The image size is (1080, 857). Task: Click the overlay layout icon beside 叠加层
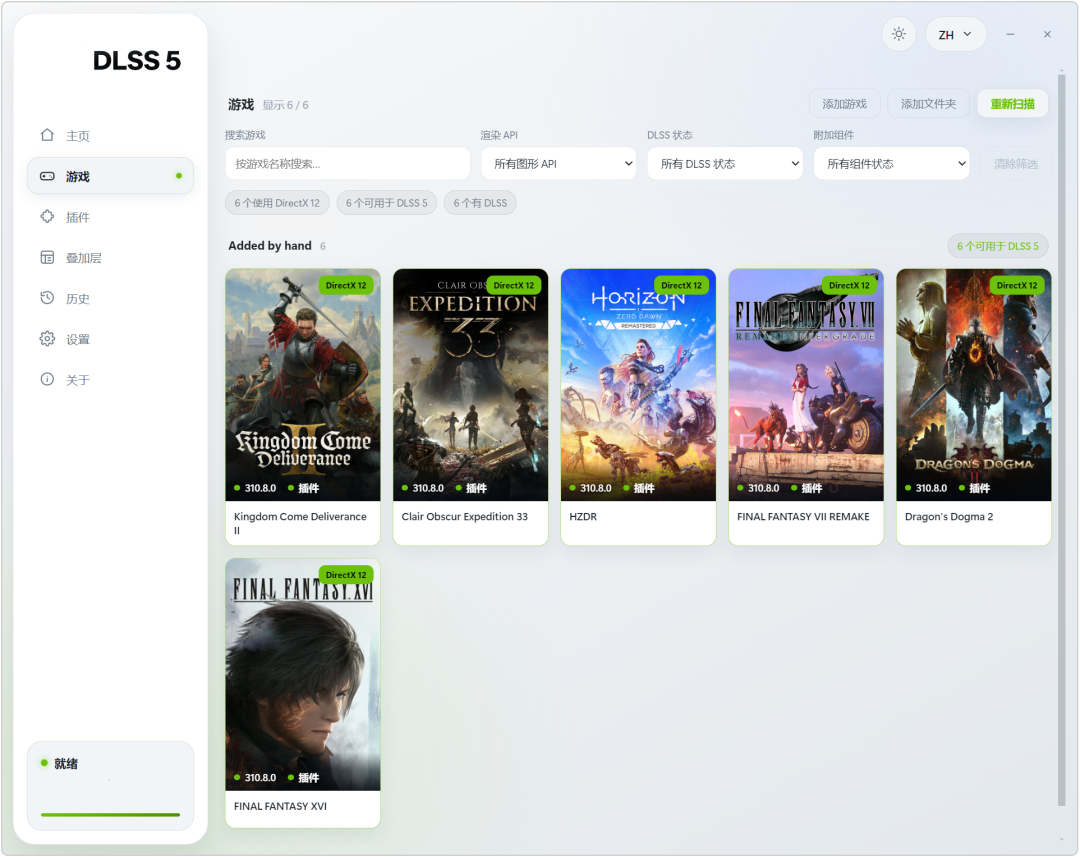click(47, 258)
